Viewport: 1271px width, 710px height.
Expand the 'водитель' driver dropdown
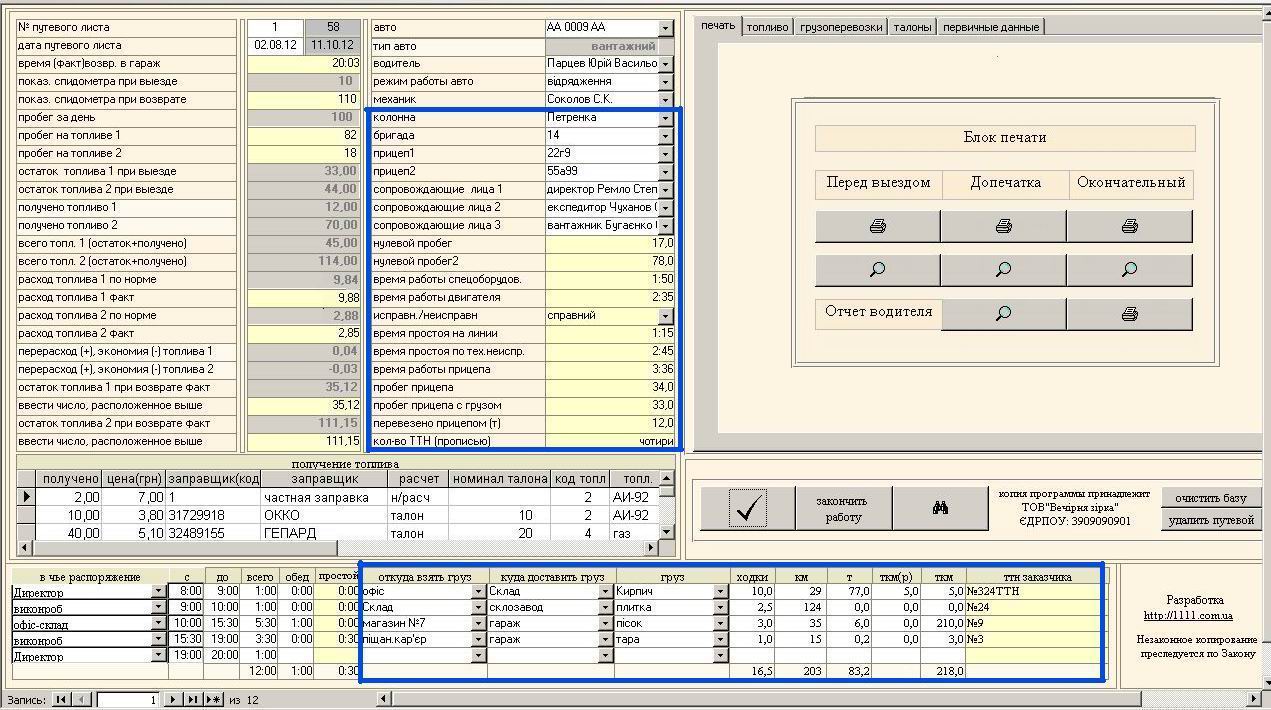point(666,64)
